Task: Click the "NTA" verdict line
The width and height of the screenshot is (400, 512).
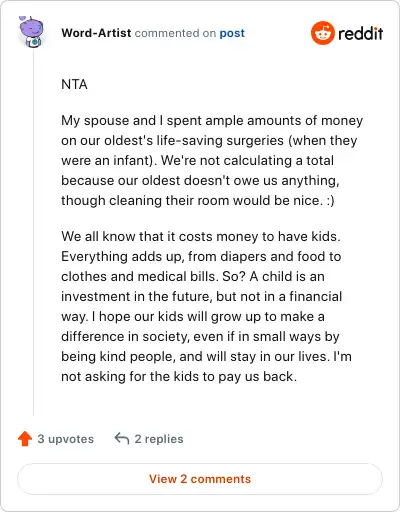Action: (74, 84)
